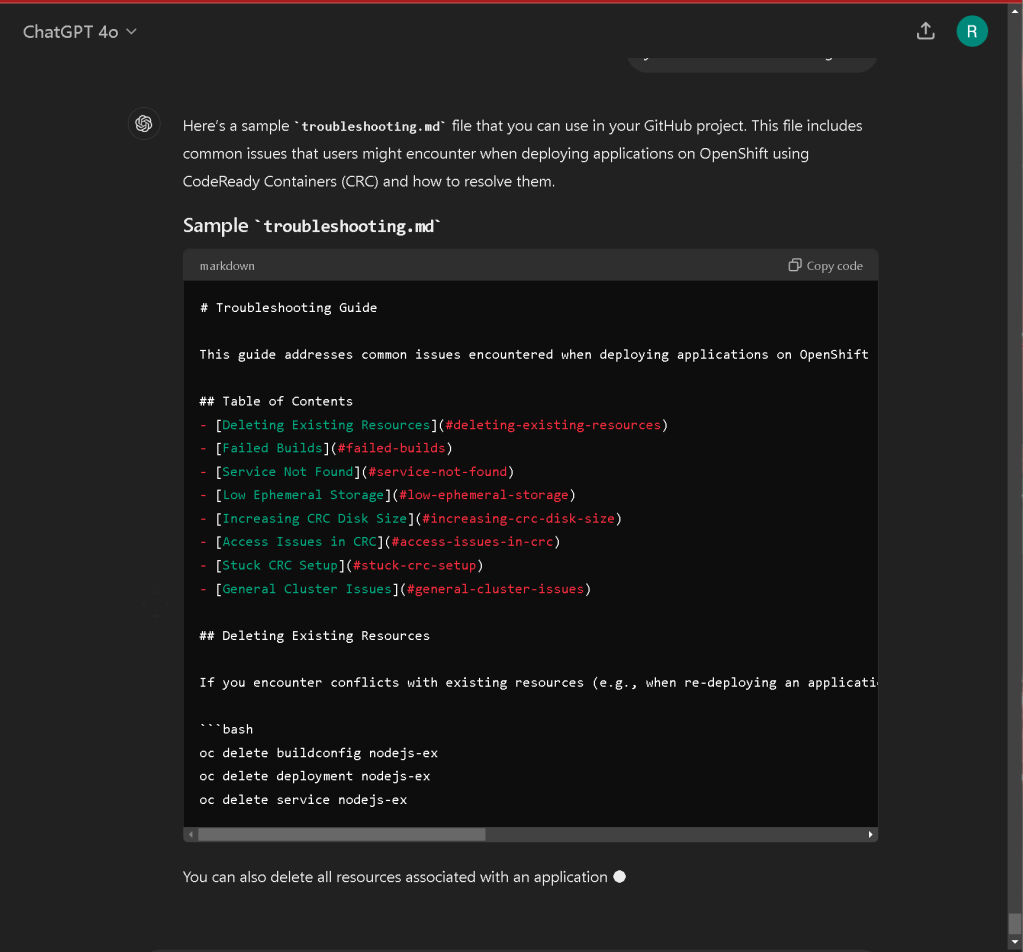This screenshot has height=952, width=1023.
Task: Click the 'If you encounter conflicts' line
Action: 538,683
